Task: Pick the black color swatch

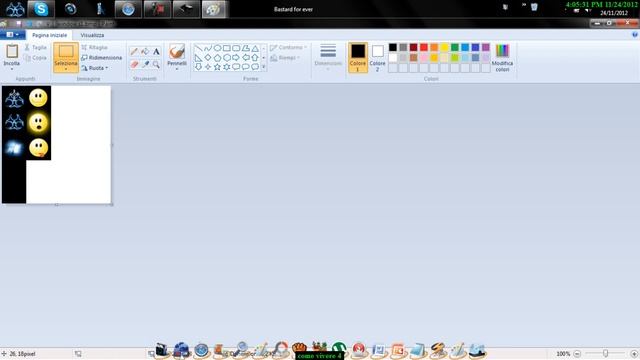Action: click(x=393, y=48)
